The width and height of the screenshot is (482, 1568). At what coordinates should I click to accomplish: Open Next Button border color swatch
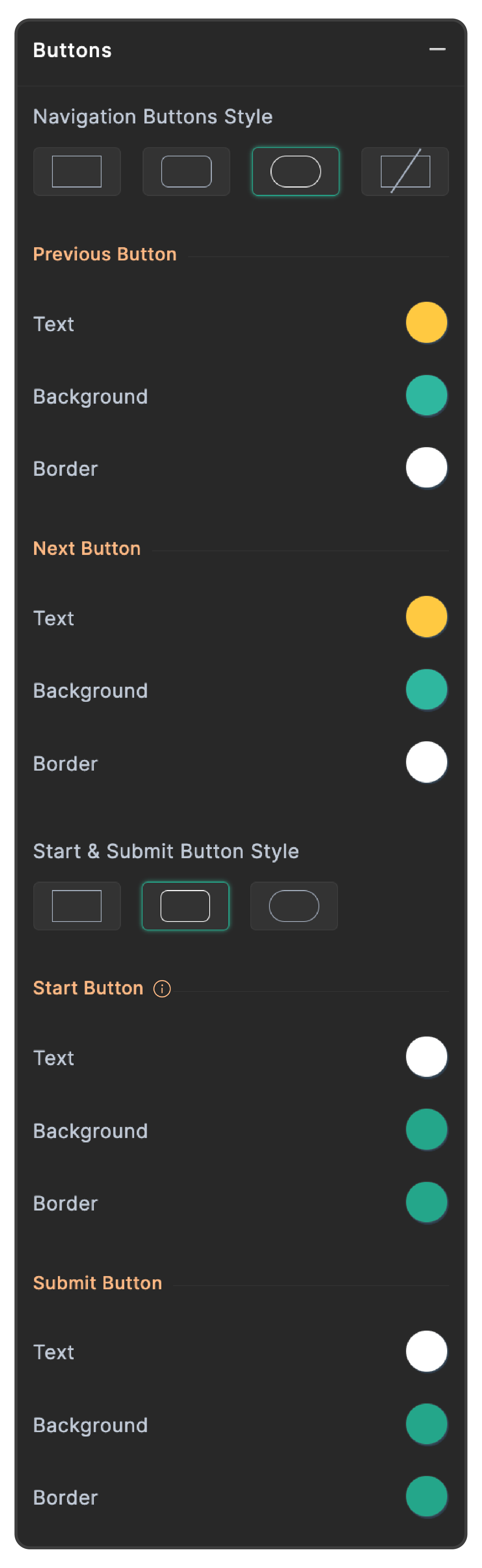pyautogui.click(x=427, y=762)
